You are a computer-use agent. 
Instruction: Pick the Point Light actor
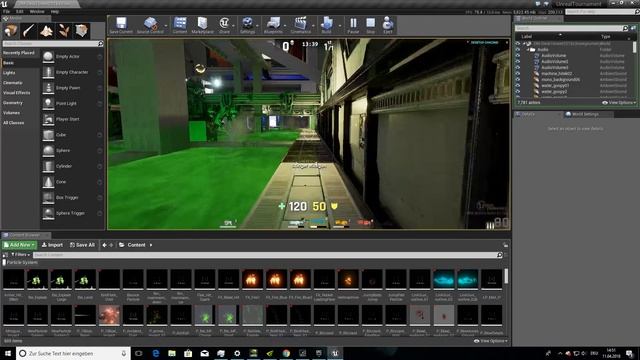pyautogui.click(x=72, y=104)
